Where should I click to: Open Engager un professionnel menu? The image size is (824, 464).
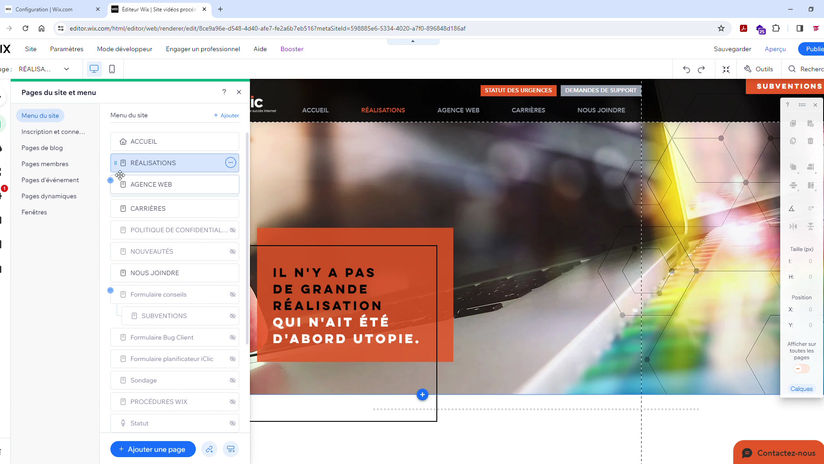[x=203, y=49]
